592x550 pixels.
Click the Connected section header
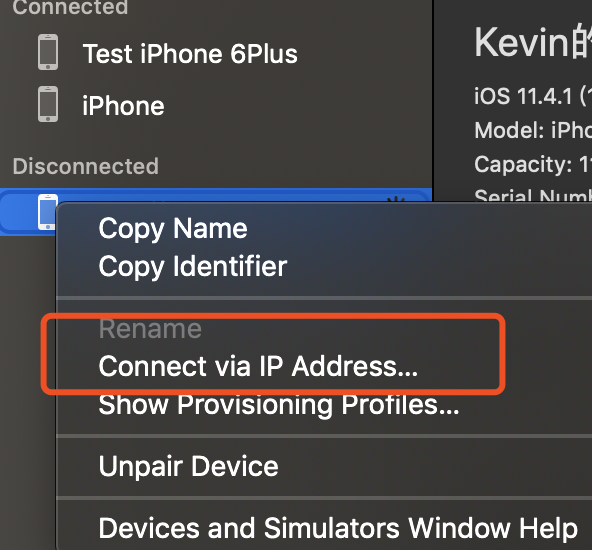coord(70,7)
